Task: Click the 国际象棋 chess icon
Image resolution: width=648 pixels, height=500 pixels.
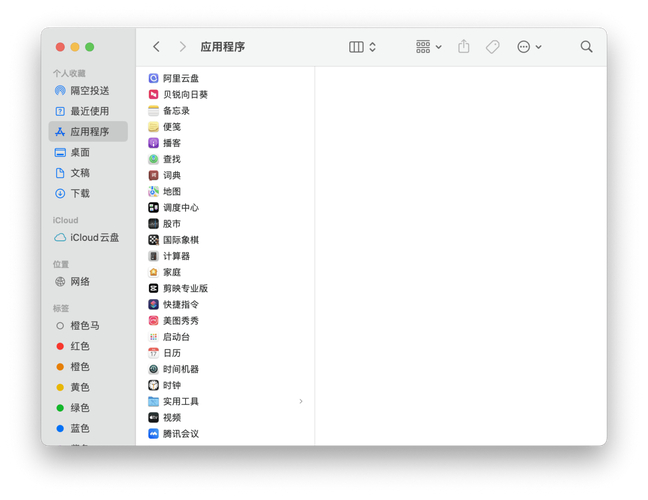Action: [x=153, y=240]
